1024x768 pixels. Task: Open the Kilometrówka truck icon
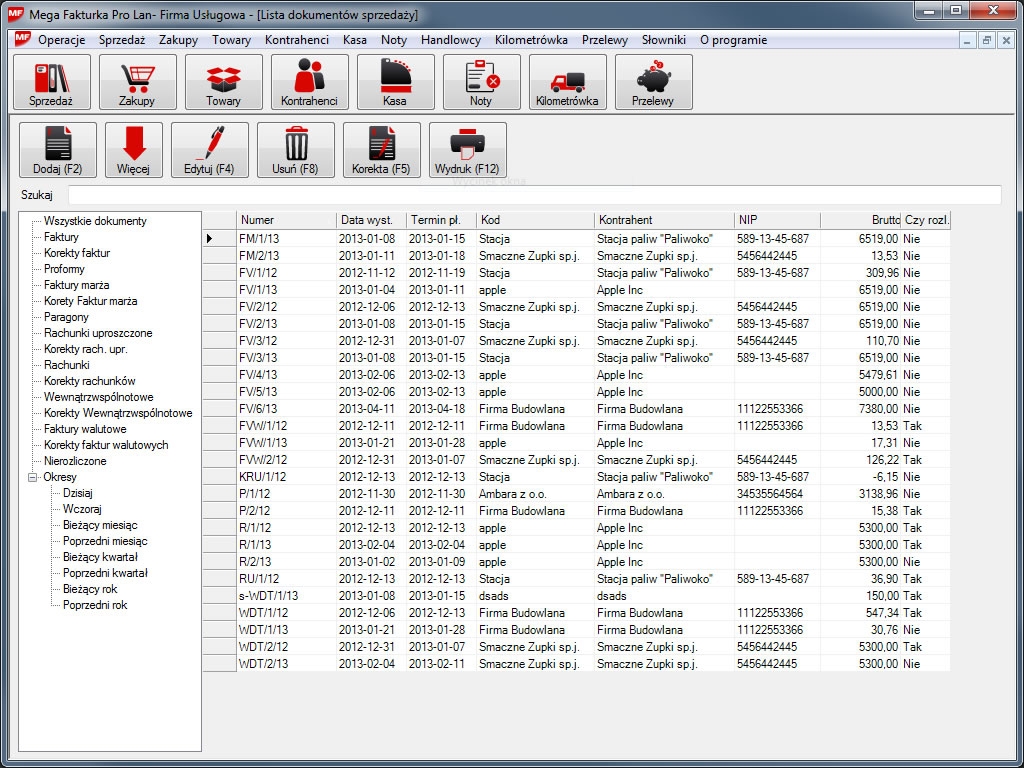coord(568,82)
